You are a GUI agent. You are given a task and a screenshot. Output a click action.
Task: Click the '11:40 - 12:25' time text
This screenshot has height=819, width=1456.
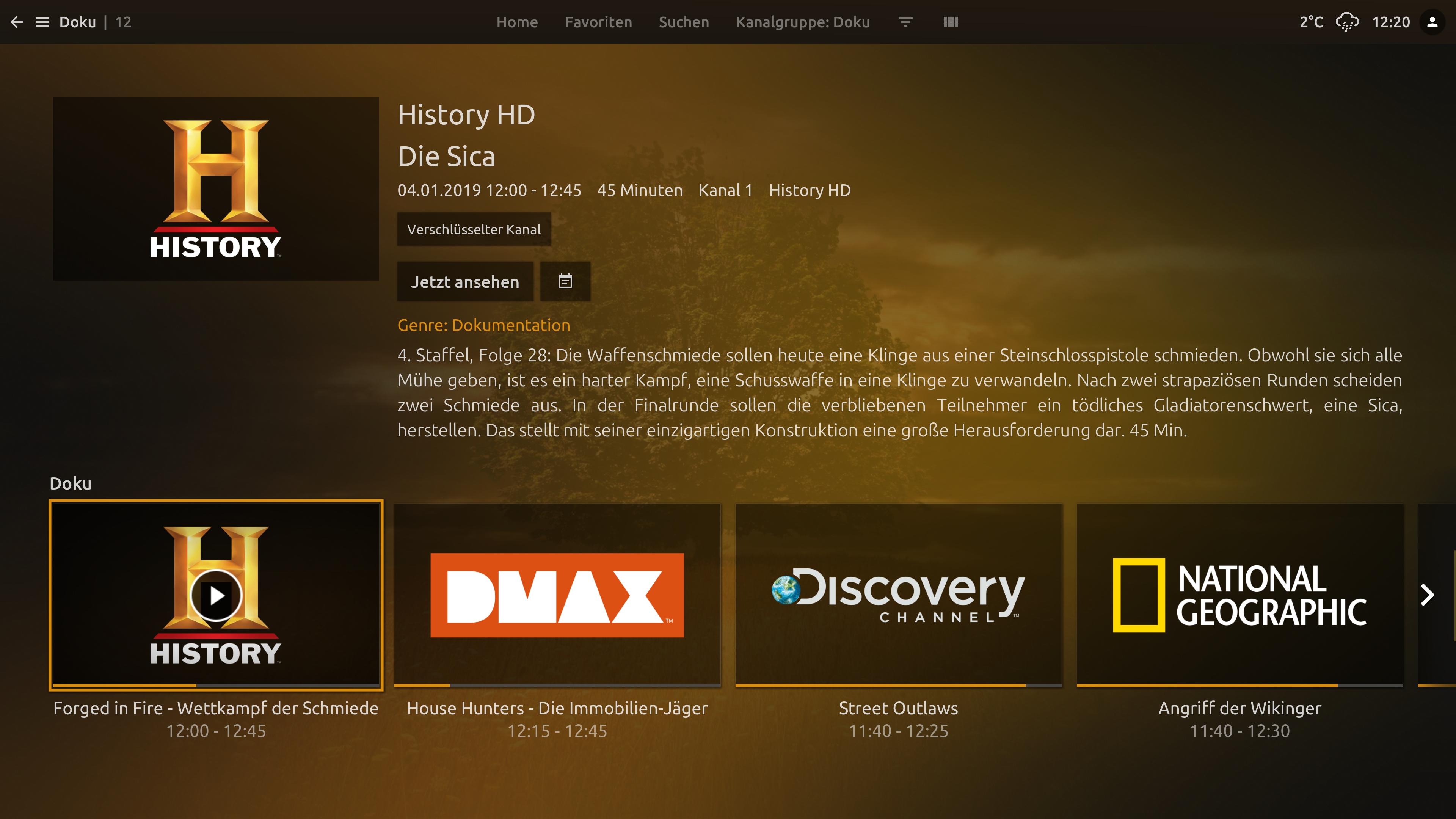point(899,731)
